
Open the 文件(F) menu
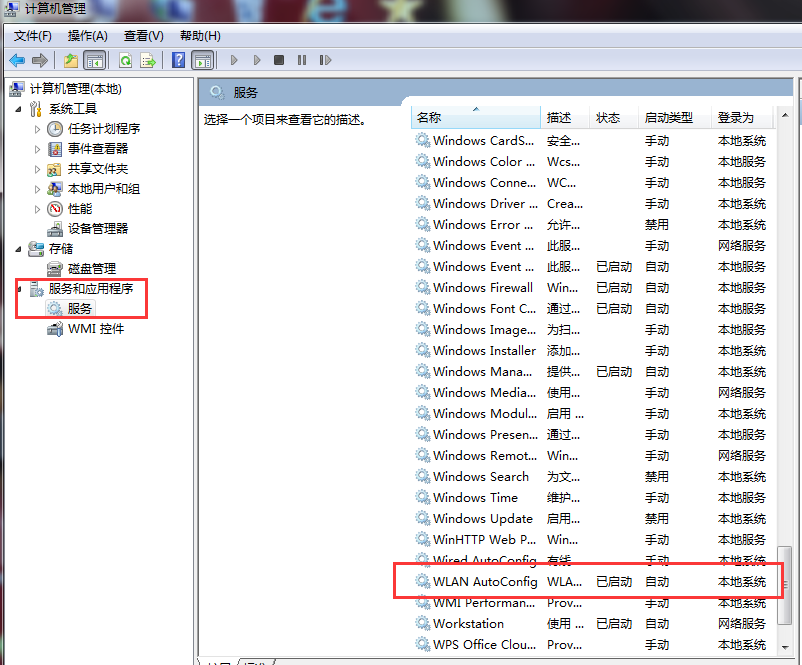(x=33, y=36)
